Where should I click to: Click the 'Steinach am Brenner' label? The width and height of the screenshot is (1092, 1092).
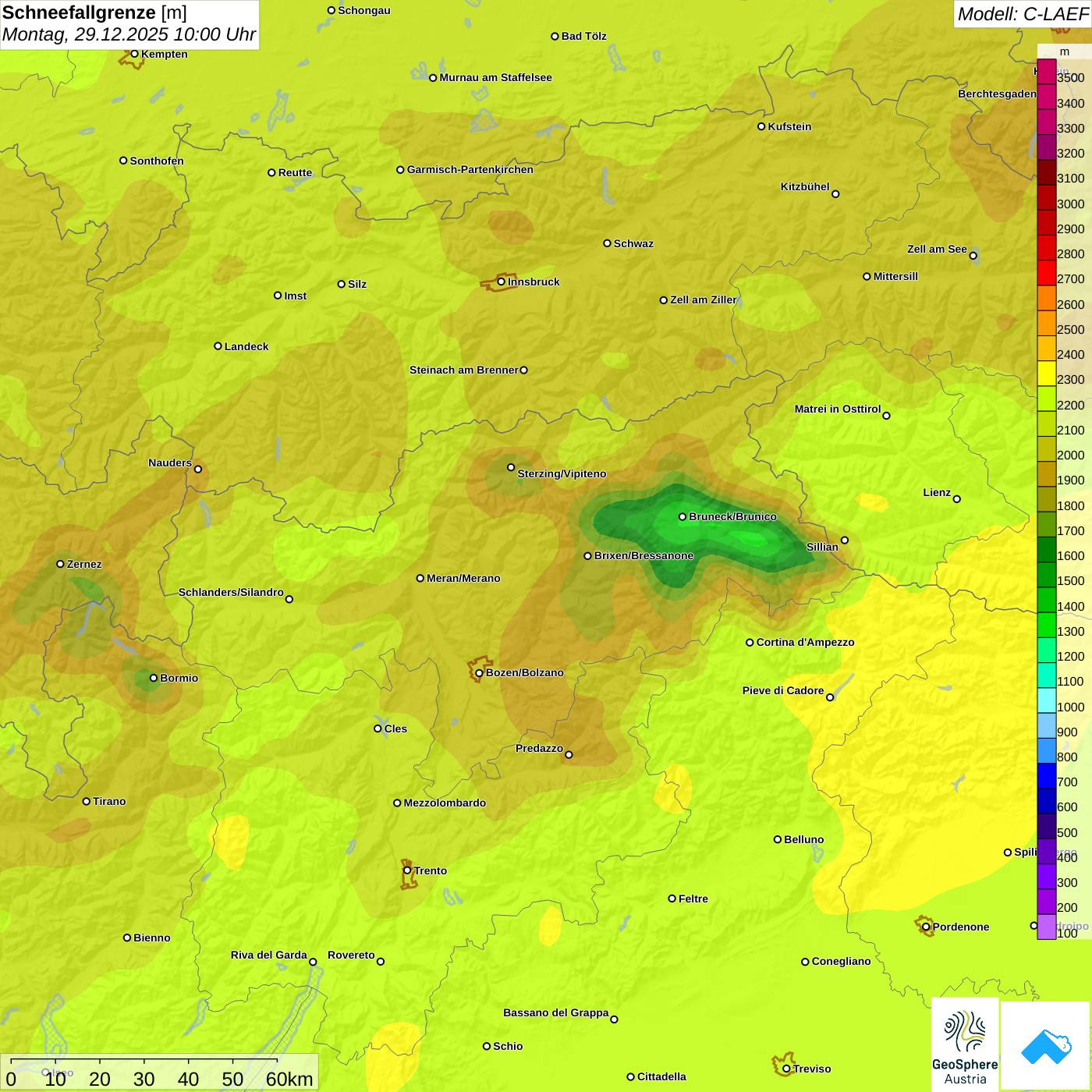tap(464, 370)
